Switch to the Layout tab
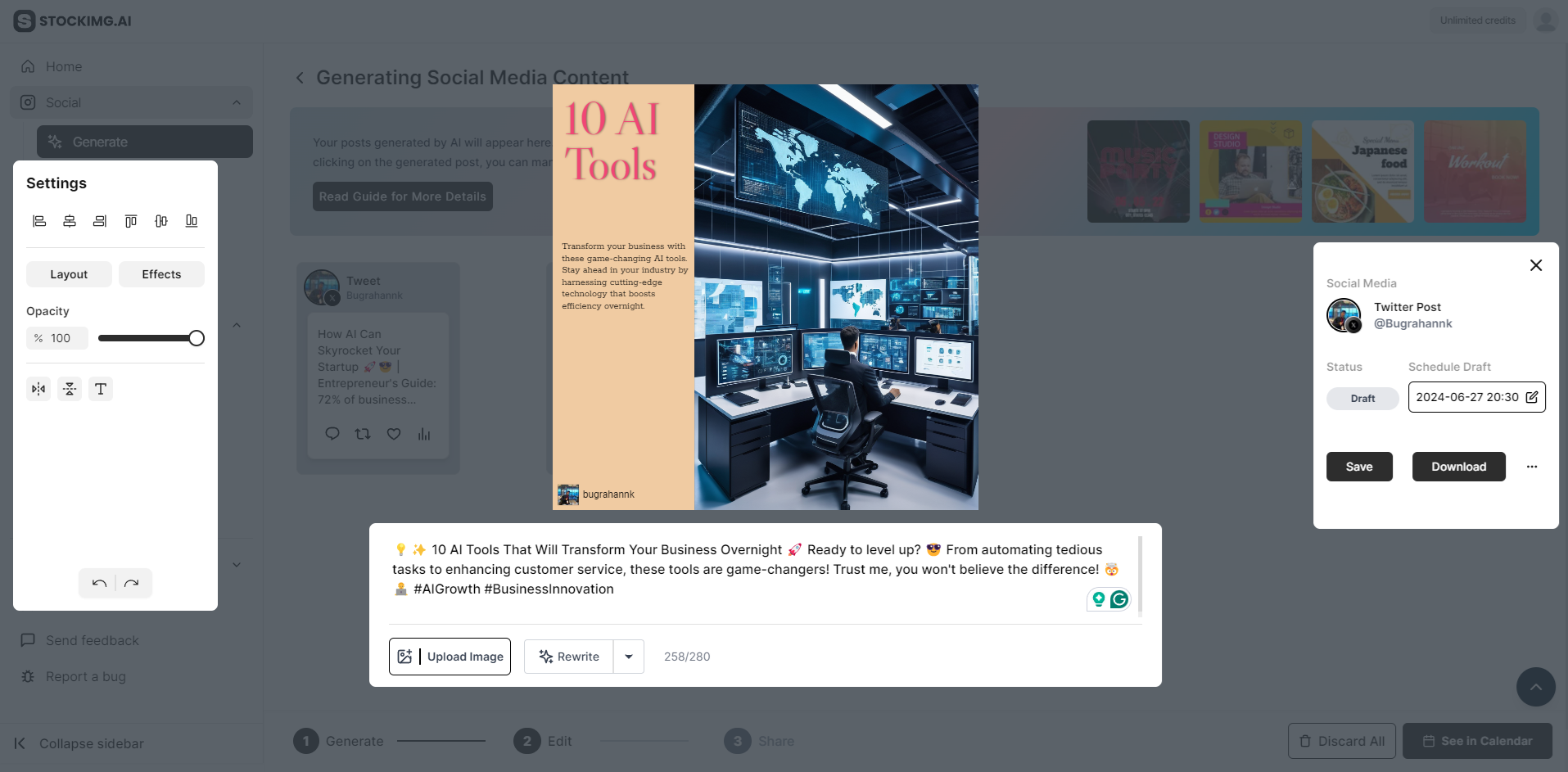This screenshot has width=1568, height=772. (68, 273)
